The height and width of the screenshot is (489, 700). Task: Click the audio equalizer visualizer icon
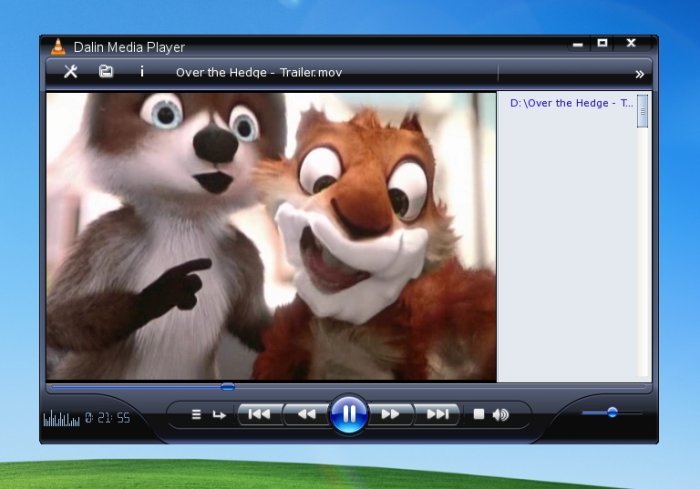[x=61, y=418]
